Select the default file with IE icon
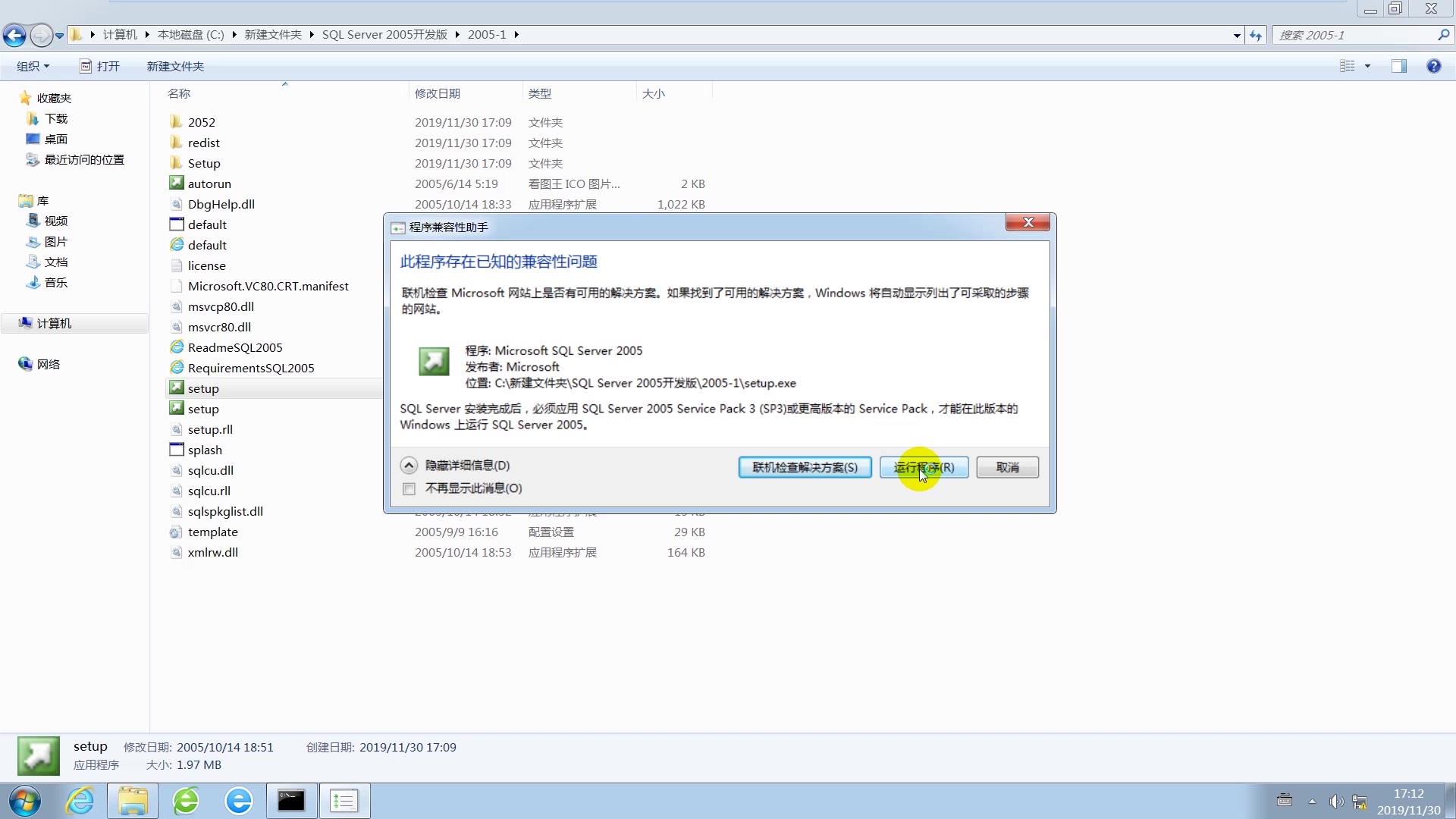 [176, 245]
